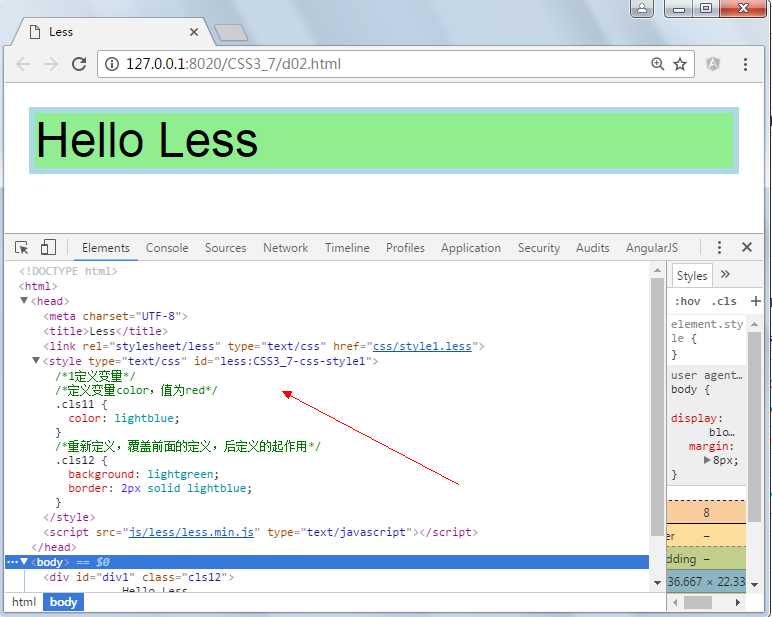This screenshot has height=617, width=772.
Task: View site information icon in address bar
Action: [x=112, y=64]
